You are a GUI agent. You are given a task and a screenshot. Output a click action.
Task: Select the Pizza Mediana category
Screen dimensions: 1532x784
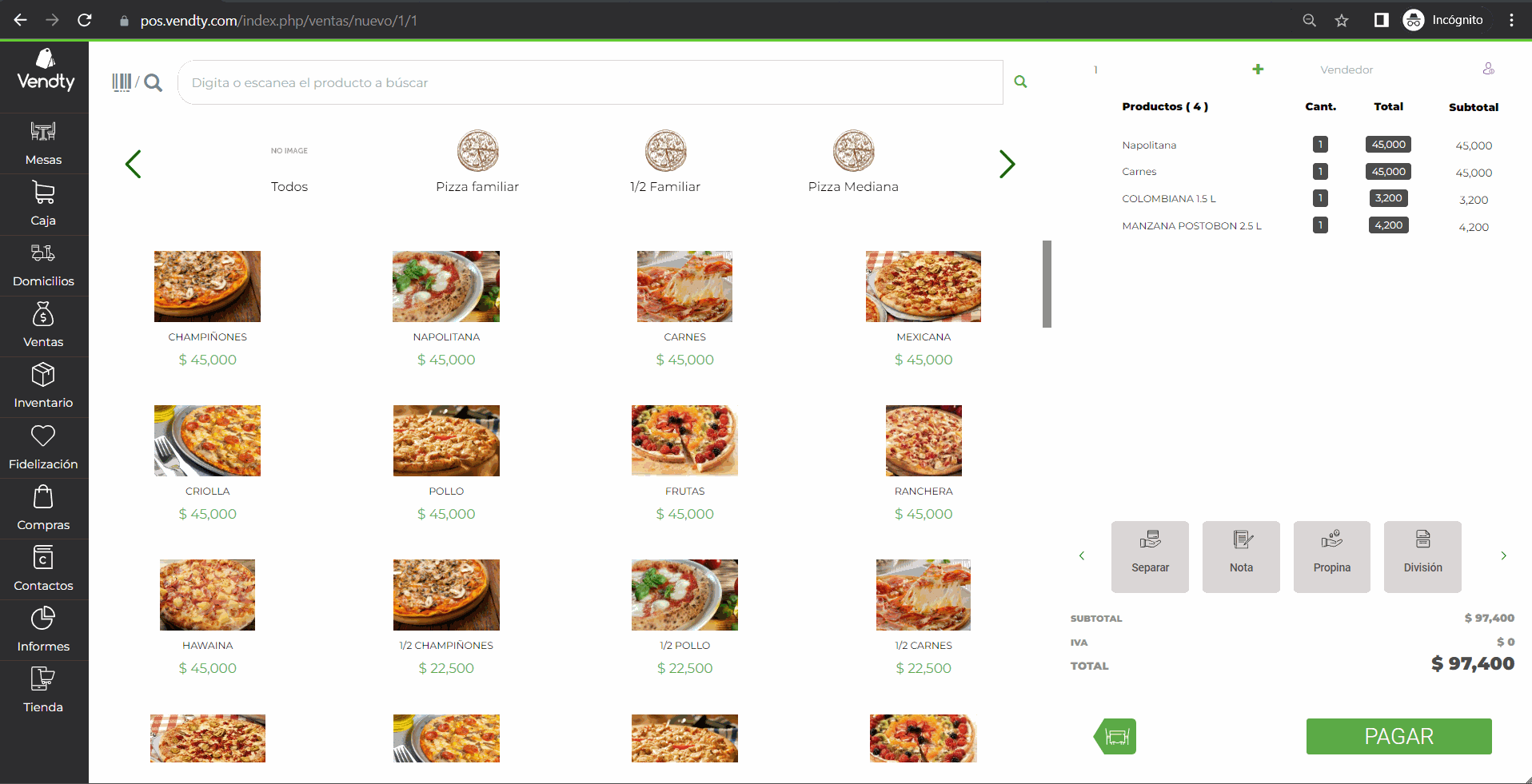[853, 162]
